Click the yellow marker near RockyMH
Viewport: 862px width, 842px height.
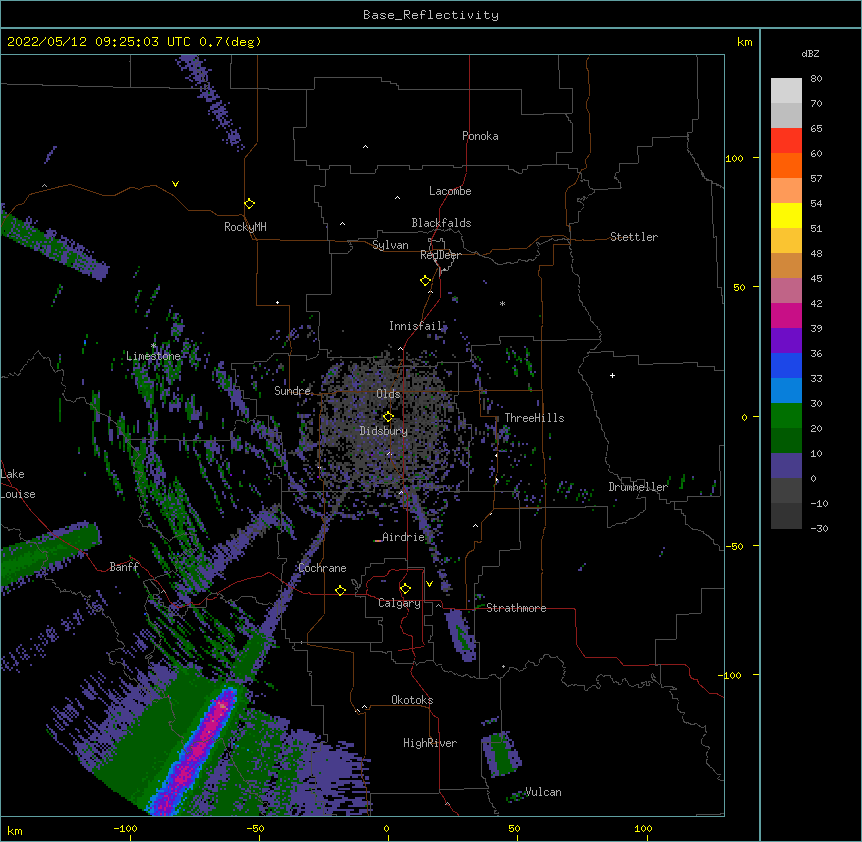[250, 204]
